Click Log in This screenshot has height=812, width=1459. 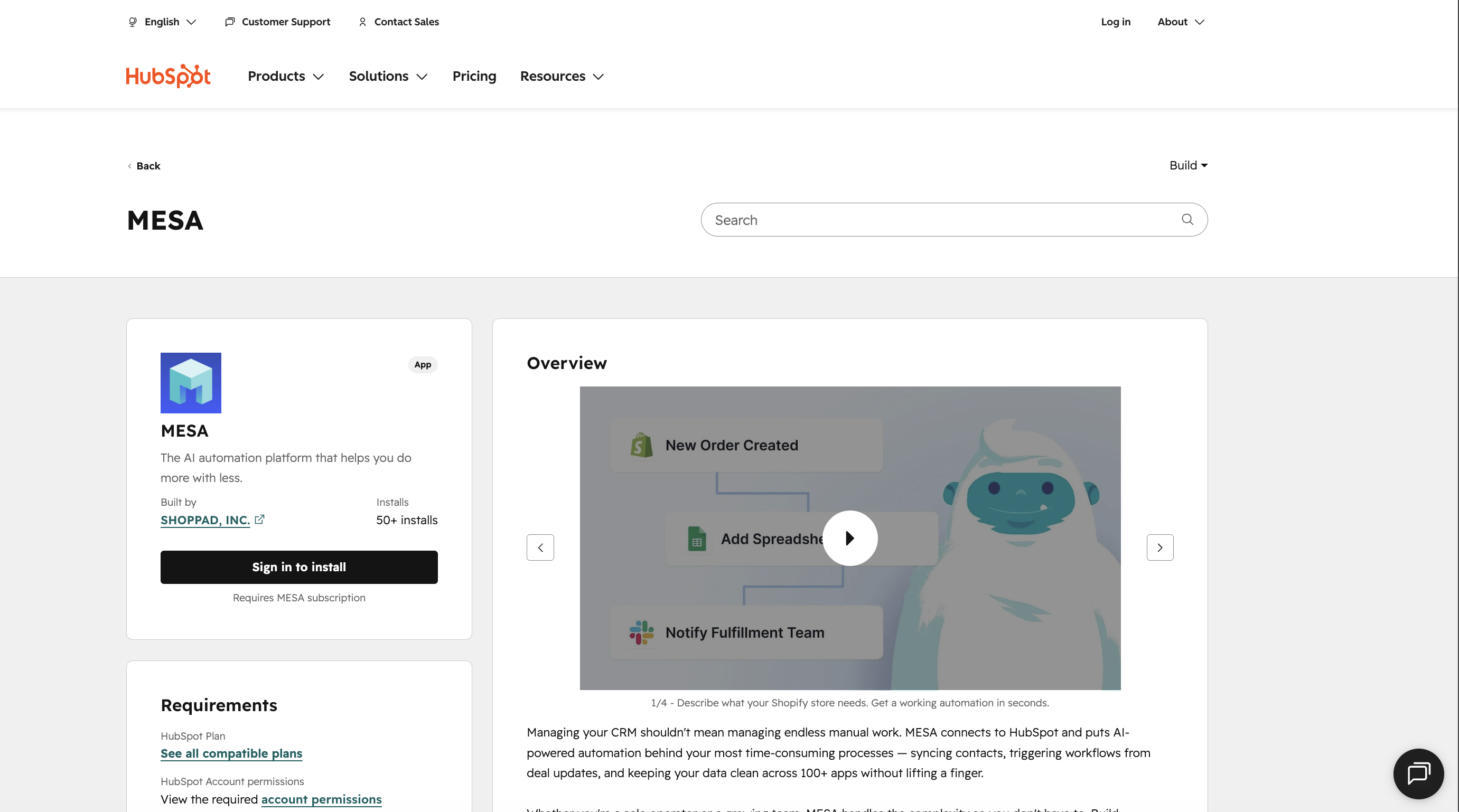[x=1115, y=22]
